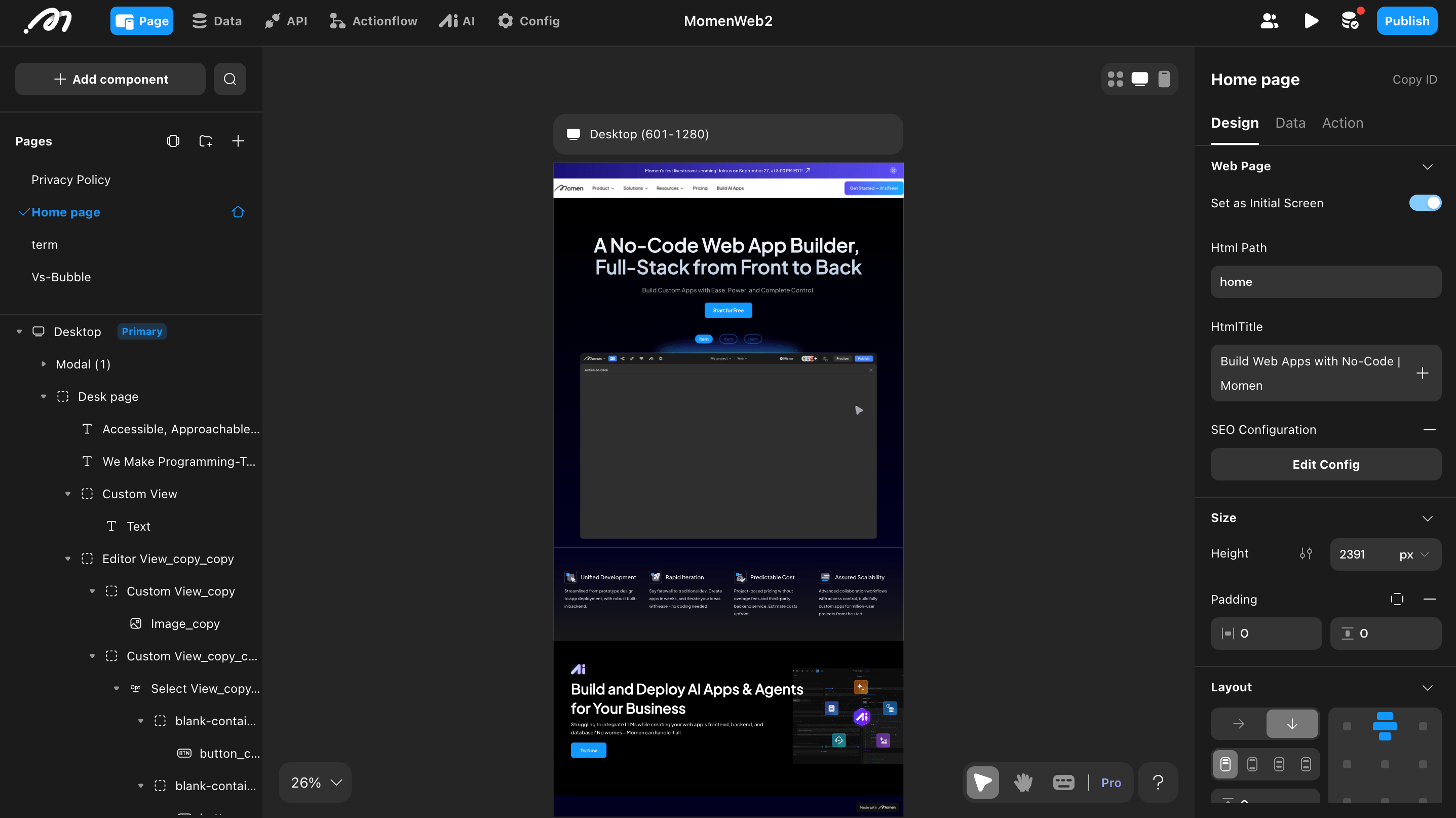
Task: Click the search components icon
Action: (x=229, y=79)
